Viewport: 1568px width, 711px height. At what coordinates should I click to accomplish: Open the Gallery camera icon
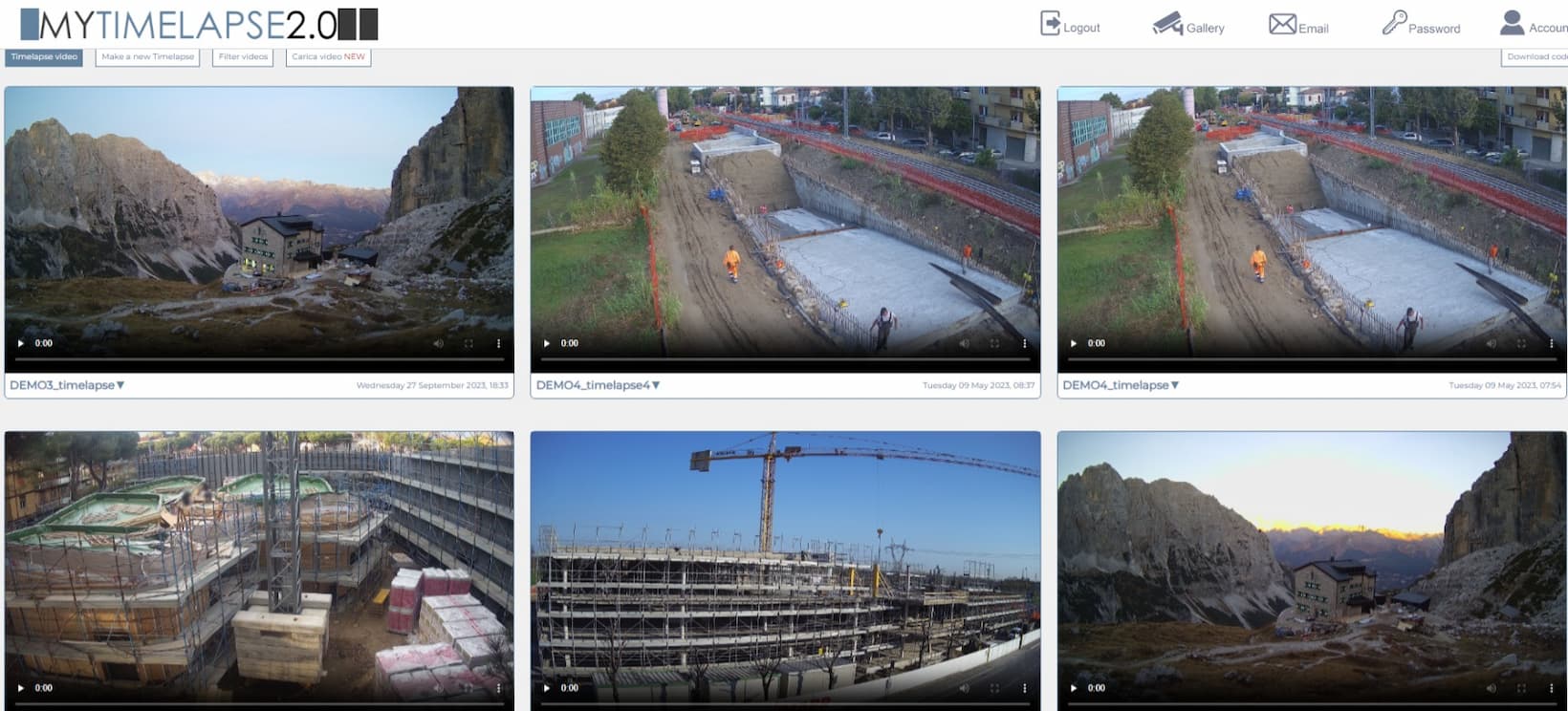point(1167,24)
